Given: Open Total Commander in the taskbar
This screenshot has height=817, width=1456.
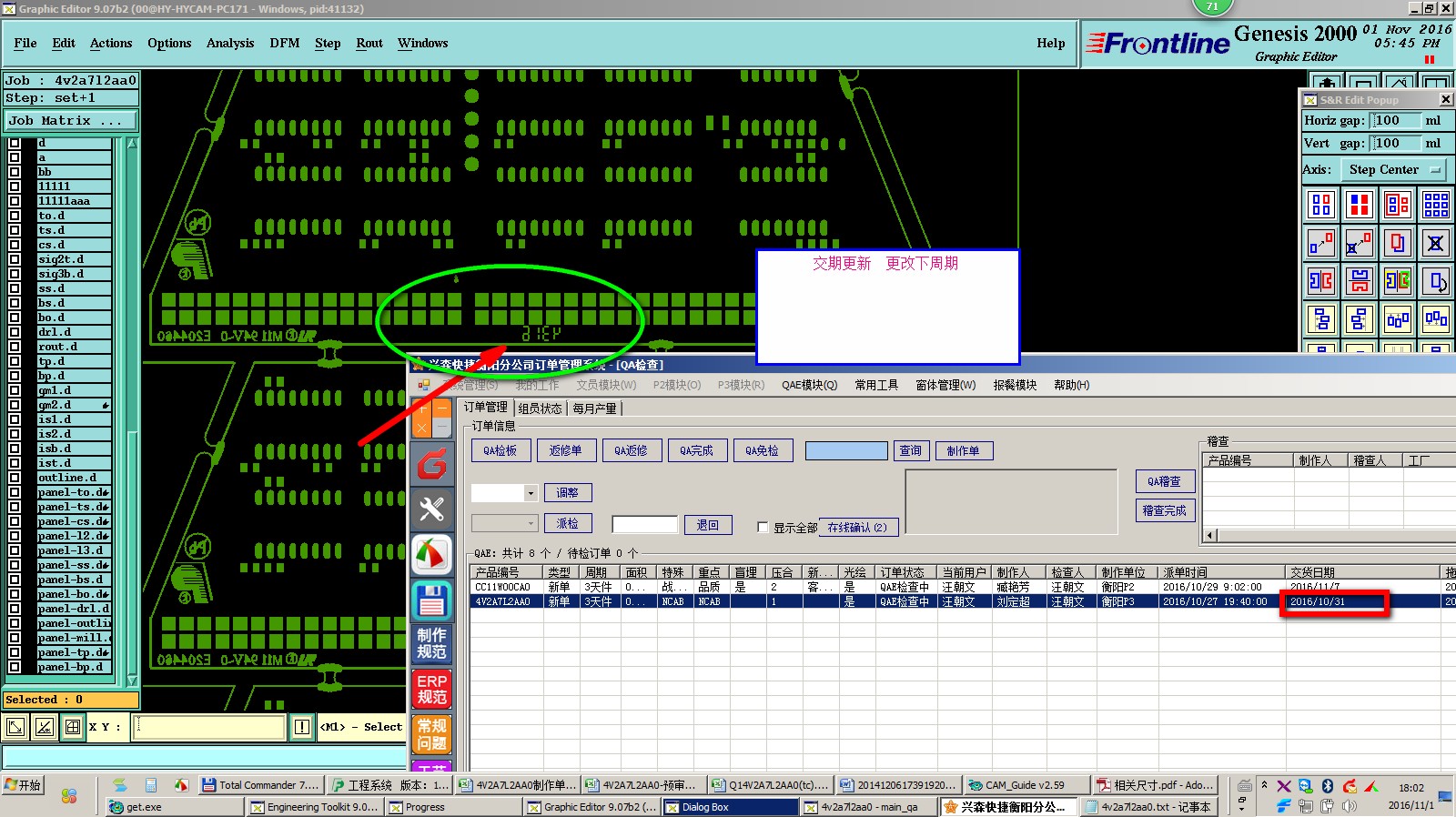Looking at the screenshot, I should (261, 785).
